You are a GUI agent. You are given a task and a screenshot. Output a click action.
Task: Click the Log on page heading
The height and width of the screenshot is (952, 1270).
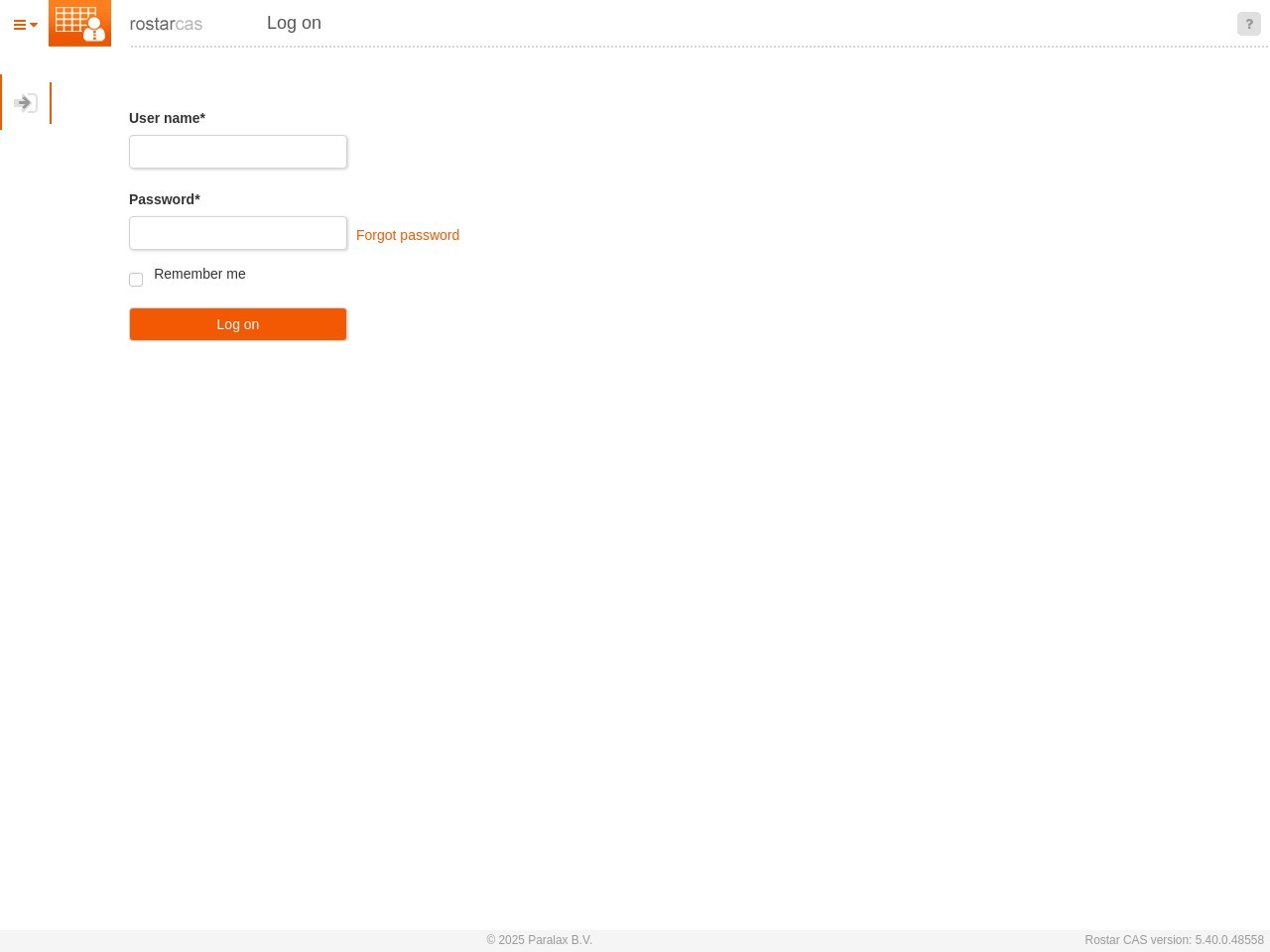[294, 23]
